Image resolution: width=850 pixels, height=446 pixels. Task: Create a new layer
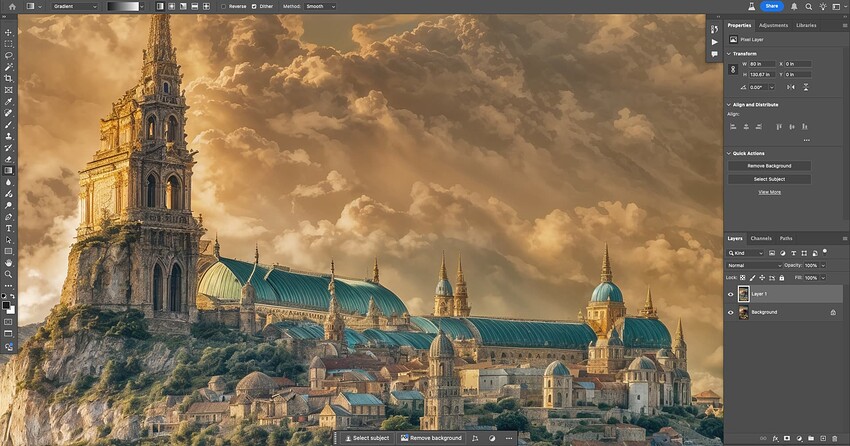[823, 438]
